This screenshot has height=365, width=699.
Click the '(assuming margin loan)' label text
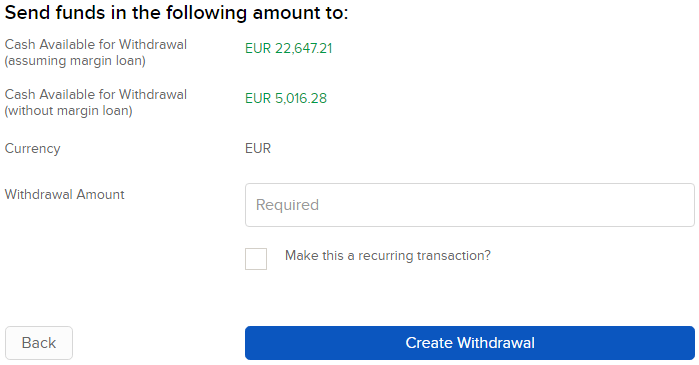click(75, 61)
